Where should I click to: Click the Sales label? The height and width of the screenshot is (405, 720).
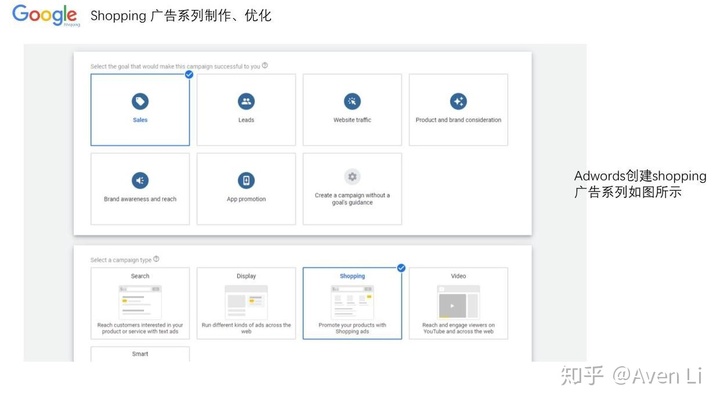click(140, 120)
